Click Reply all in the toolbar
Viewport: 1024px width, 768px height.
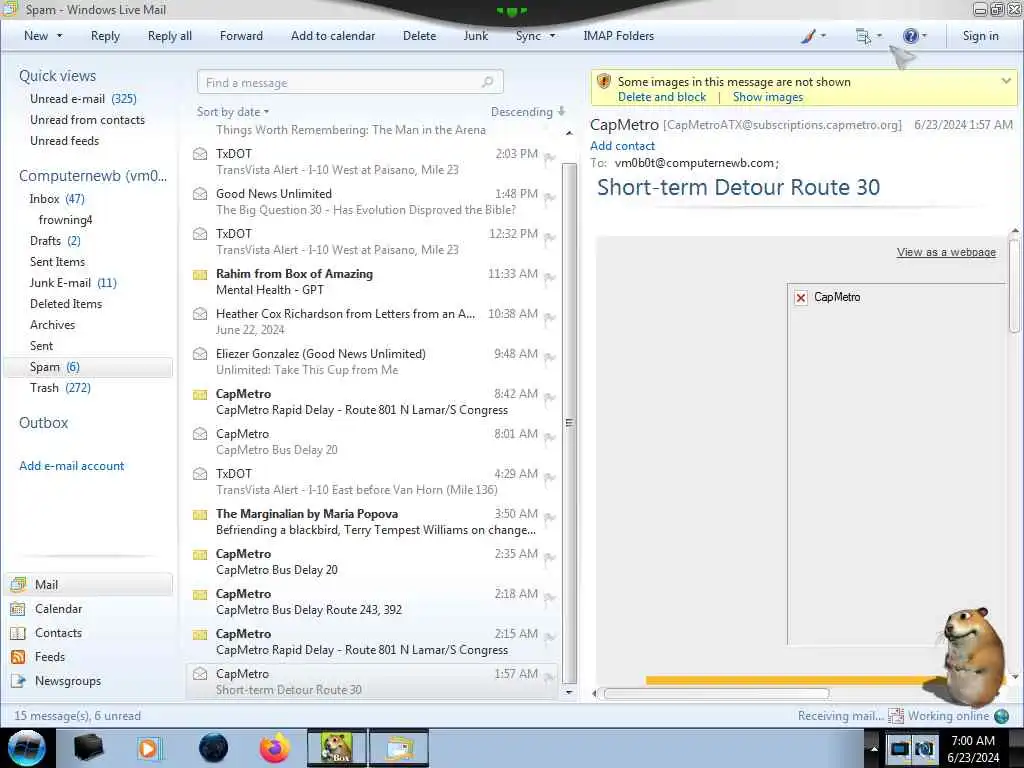coord(170,36)
